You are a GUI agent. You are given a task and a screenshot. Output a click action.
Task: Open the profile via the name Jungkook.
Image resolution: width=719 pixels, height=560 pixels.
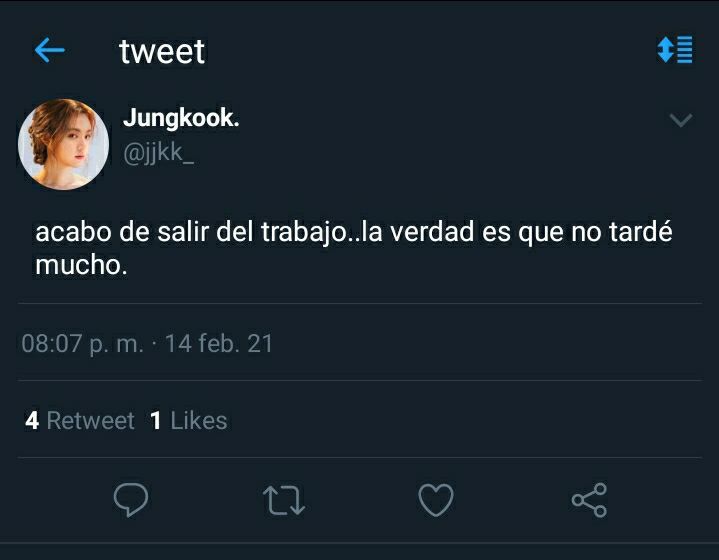click(x=181, y=118)
